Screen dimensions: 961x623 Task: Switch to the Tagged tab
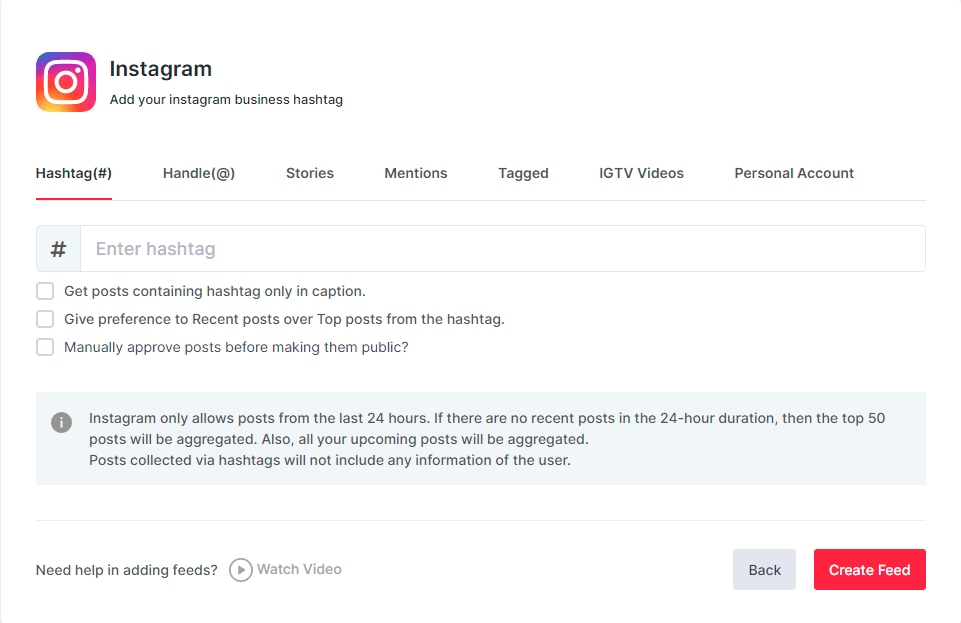(x=522, y=172)
